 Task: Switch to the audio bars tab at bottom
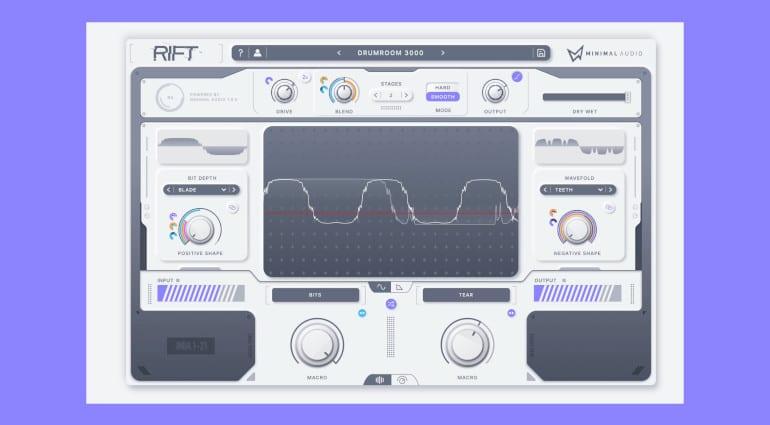pos(381,380)
